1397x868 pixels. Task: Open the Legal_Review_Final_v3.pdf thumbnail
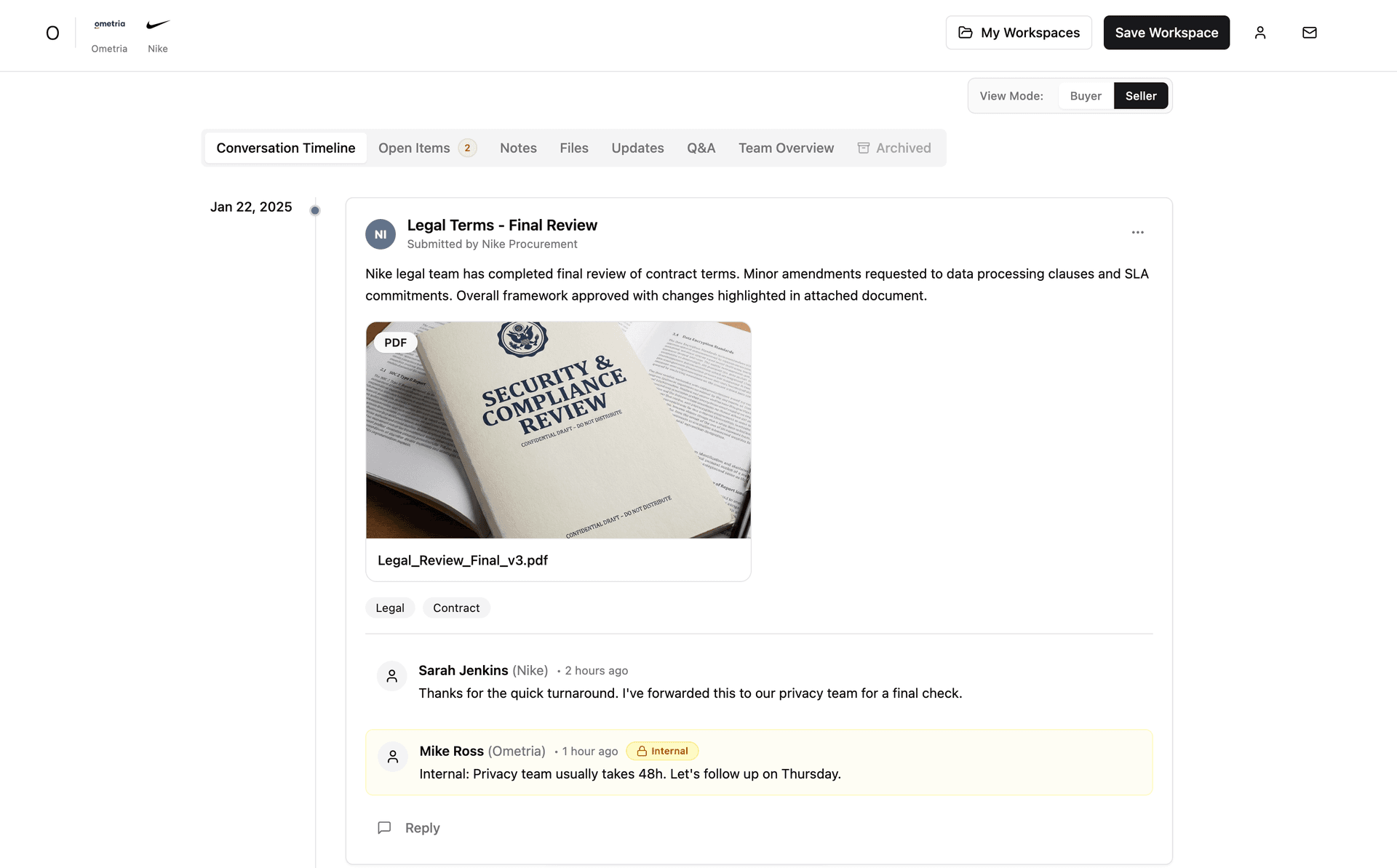point(558,430)
